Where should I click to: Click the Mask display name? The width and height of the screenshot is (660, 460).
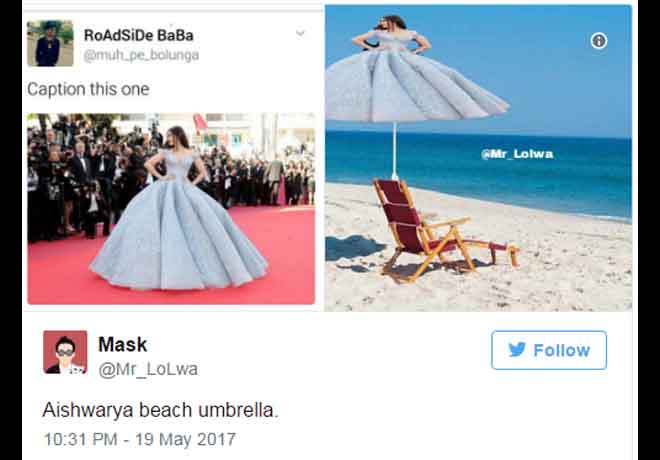[x=122, y=345]
